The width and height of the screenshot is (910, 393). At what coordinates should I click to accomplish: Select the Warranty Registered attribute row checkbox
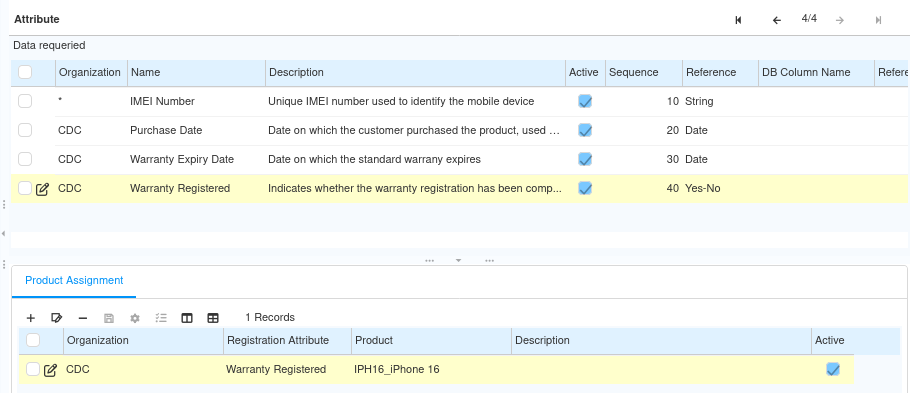[25, 188]
